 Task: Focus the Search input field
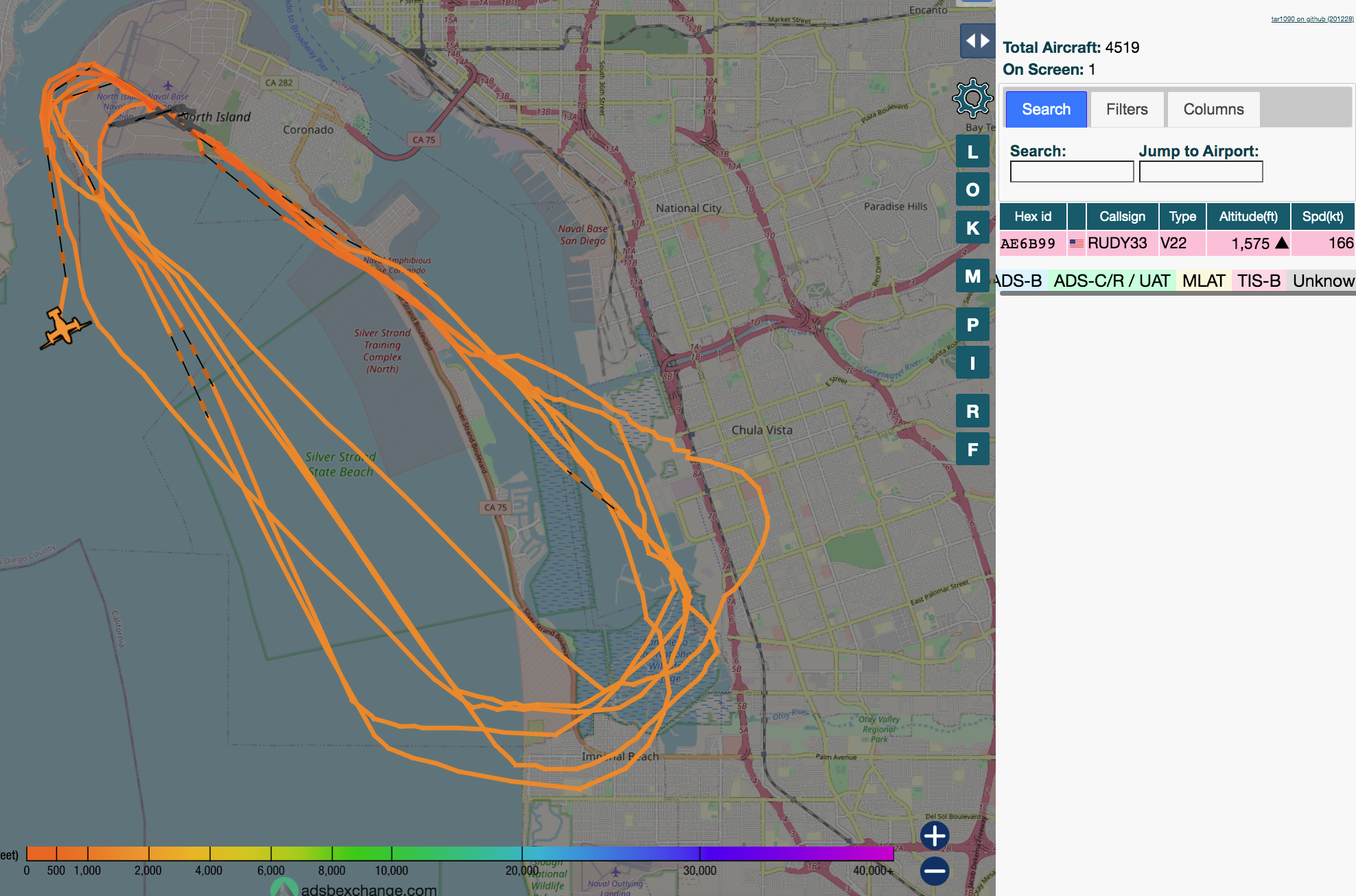[1072, 172]
